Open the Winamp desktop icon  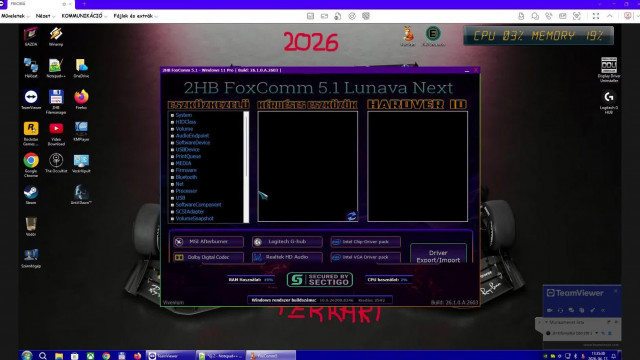point(56,36)
